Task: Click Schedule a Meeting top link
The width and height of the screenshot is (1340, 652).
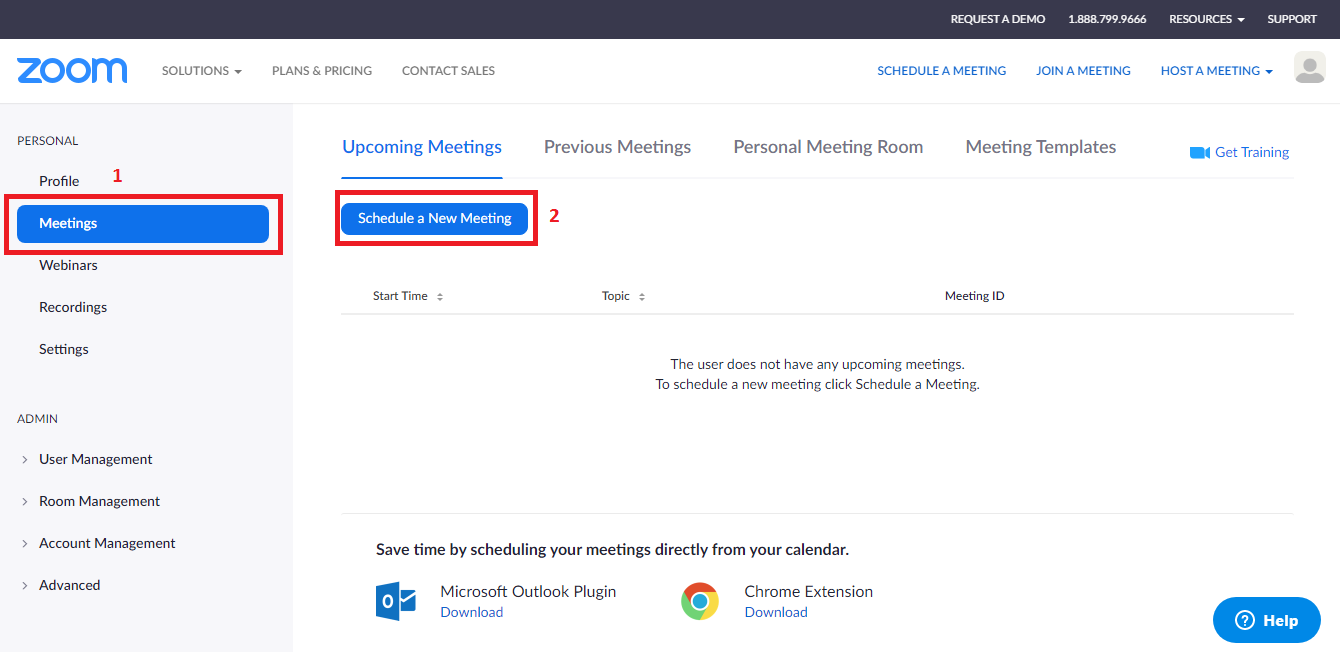Action: pos(942,71)
